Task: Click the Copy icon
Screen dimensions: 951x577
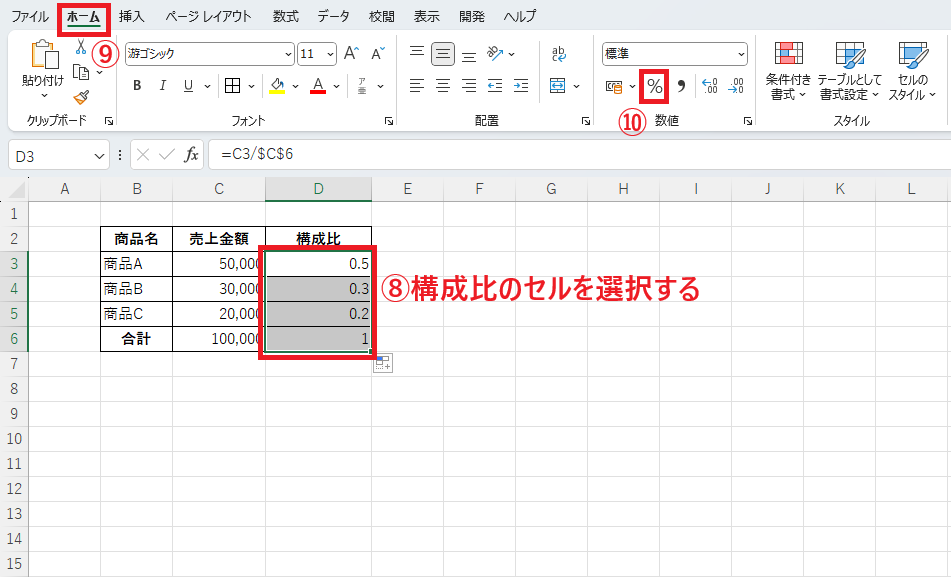Action: coord(81,72)
